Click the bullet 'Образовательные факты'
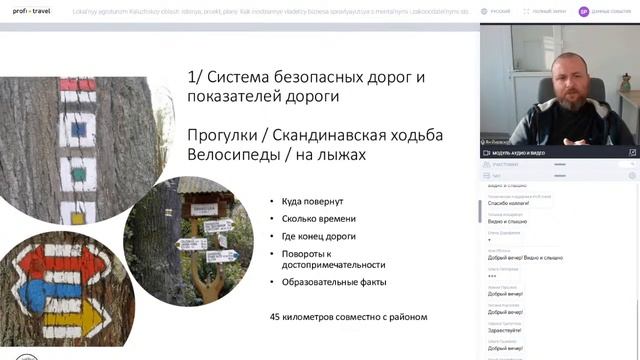 pyautogui.click(x=334, y=282)
